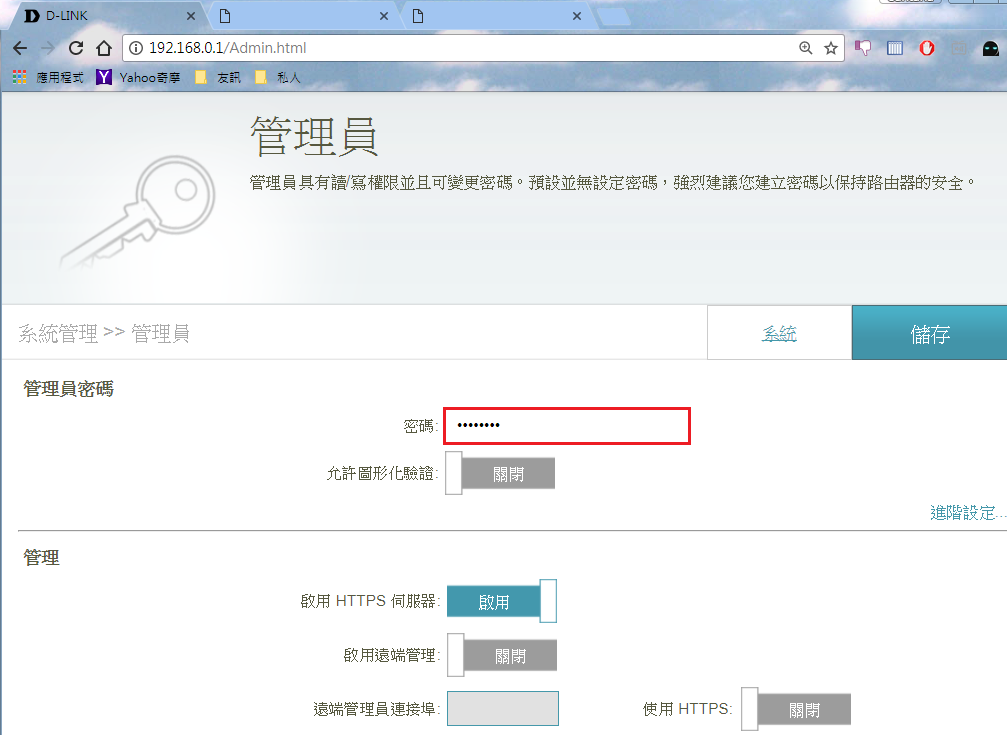The width and height of the screenshot is (1007, 735).
Task: Enable the 啟用遠端管理 switch
Action: point(500,656)
